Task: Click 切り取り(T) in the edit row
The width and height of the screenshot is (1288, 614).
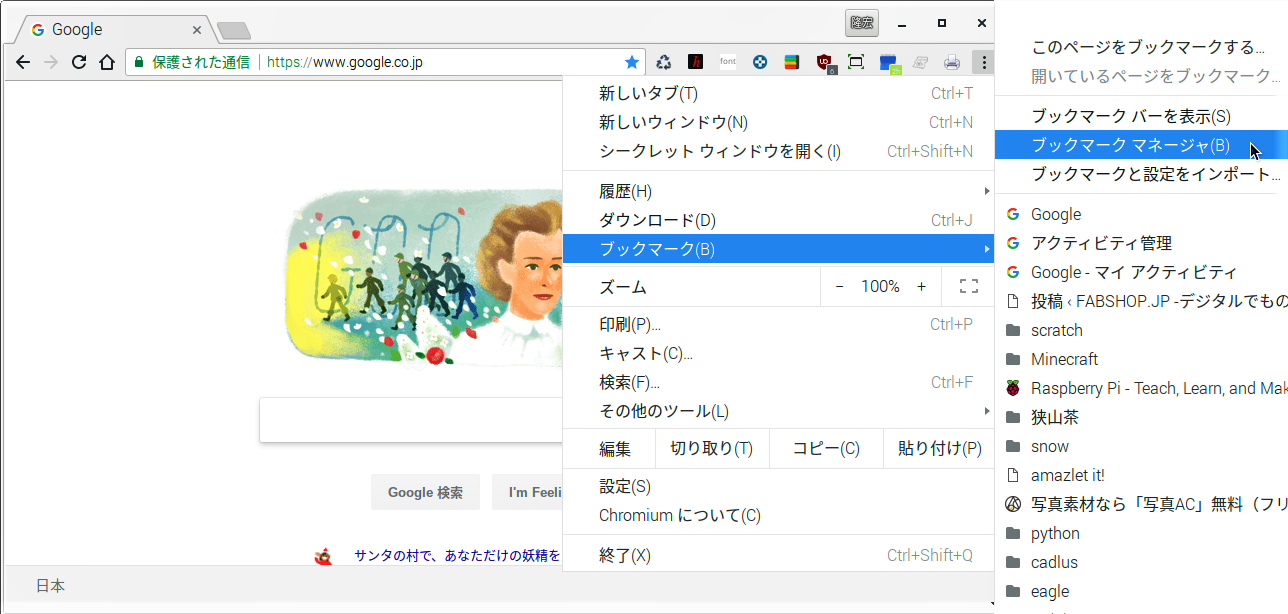Action: pos(711,449)
